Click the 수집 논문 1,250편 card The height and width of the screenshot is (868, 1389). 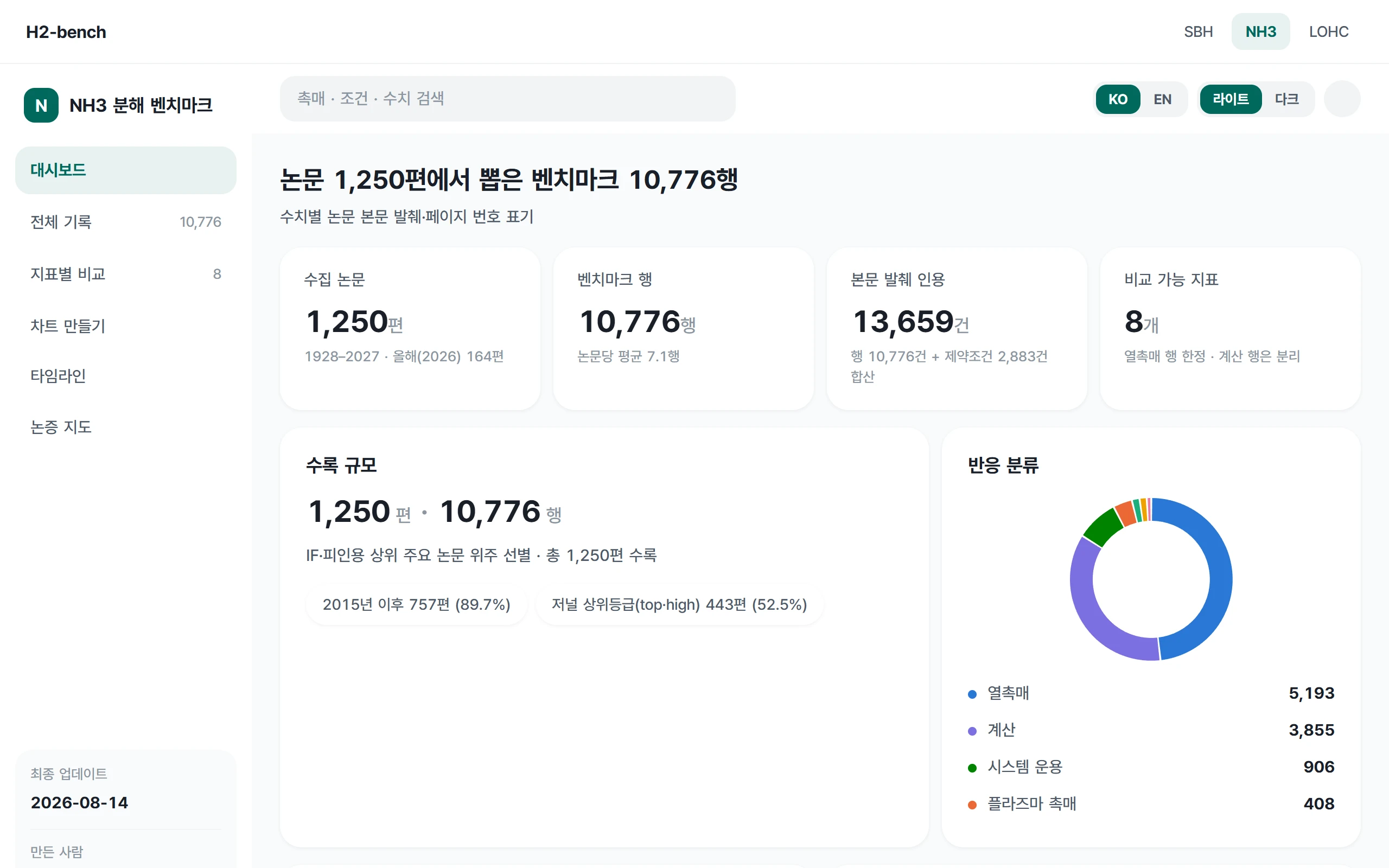[x=410, y=328]
